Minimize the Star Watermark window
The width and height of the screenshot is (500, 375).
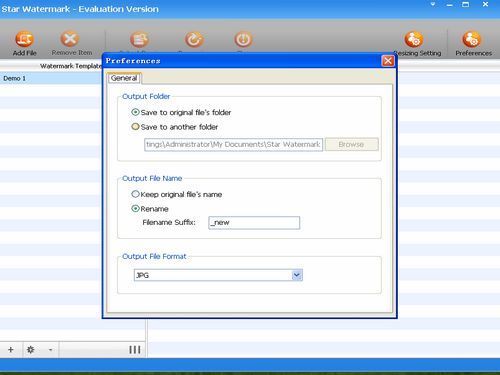click(x=449, y=5)
